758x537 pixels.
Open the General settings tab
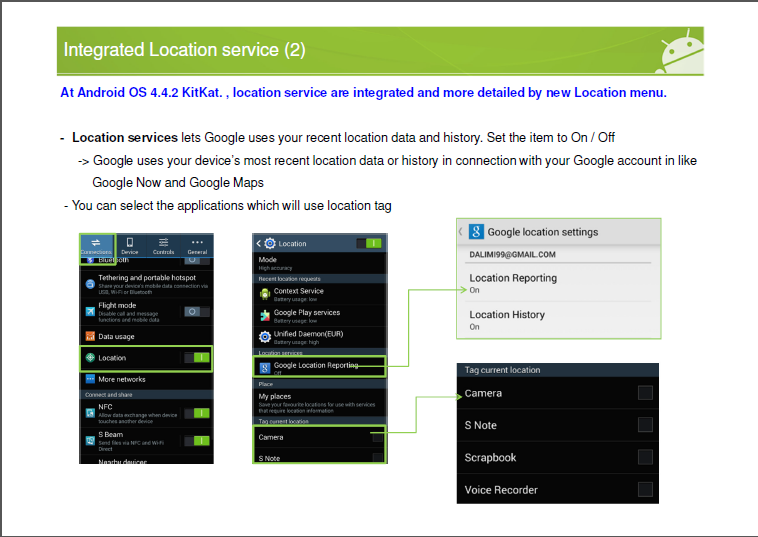click(197, 246)
